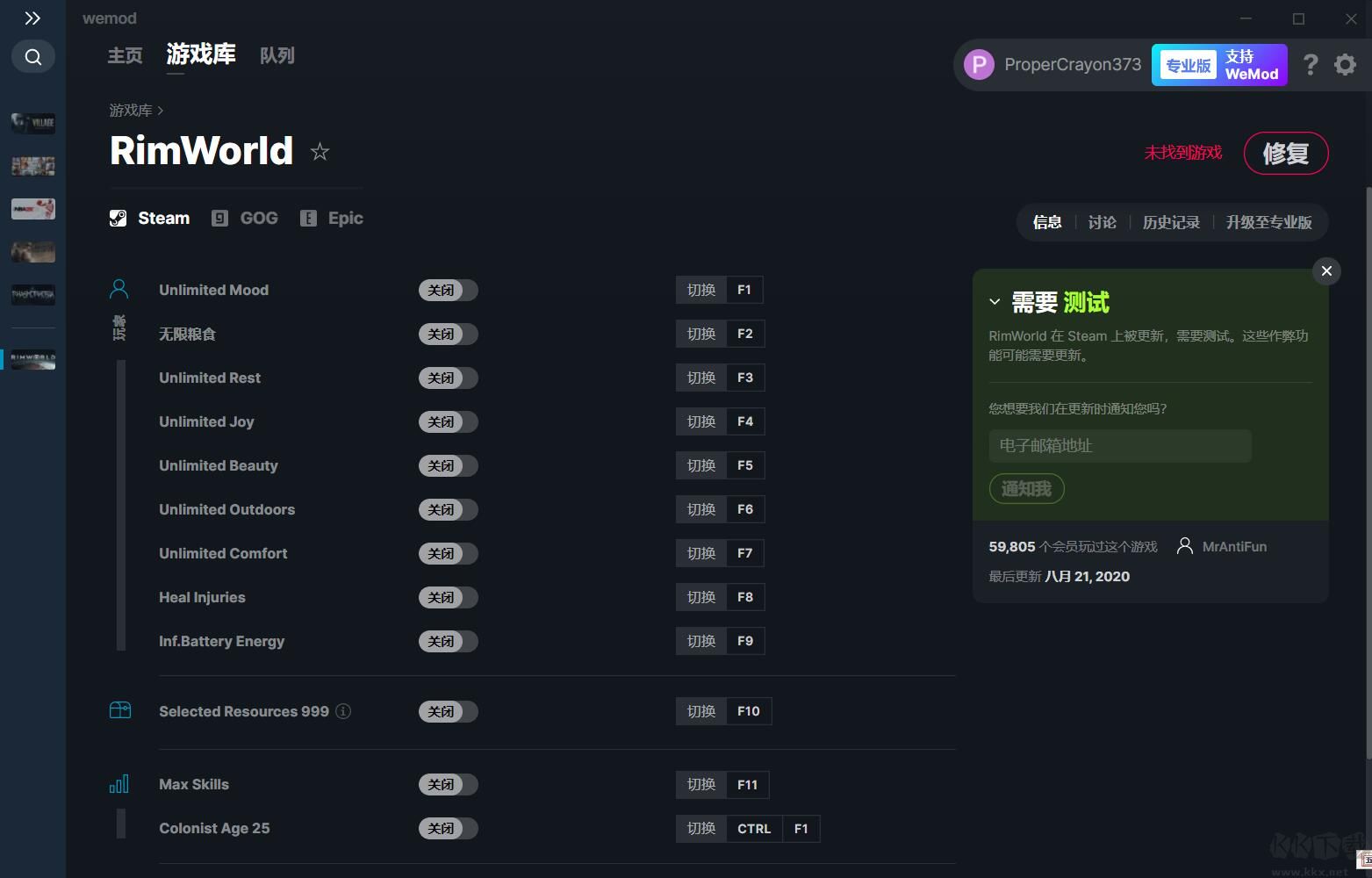Minimize the WeMod window
The height and width of the screenshot is (878, 1372).
1246,18
